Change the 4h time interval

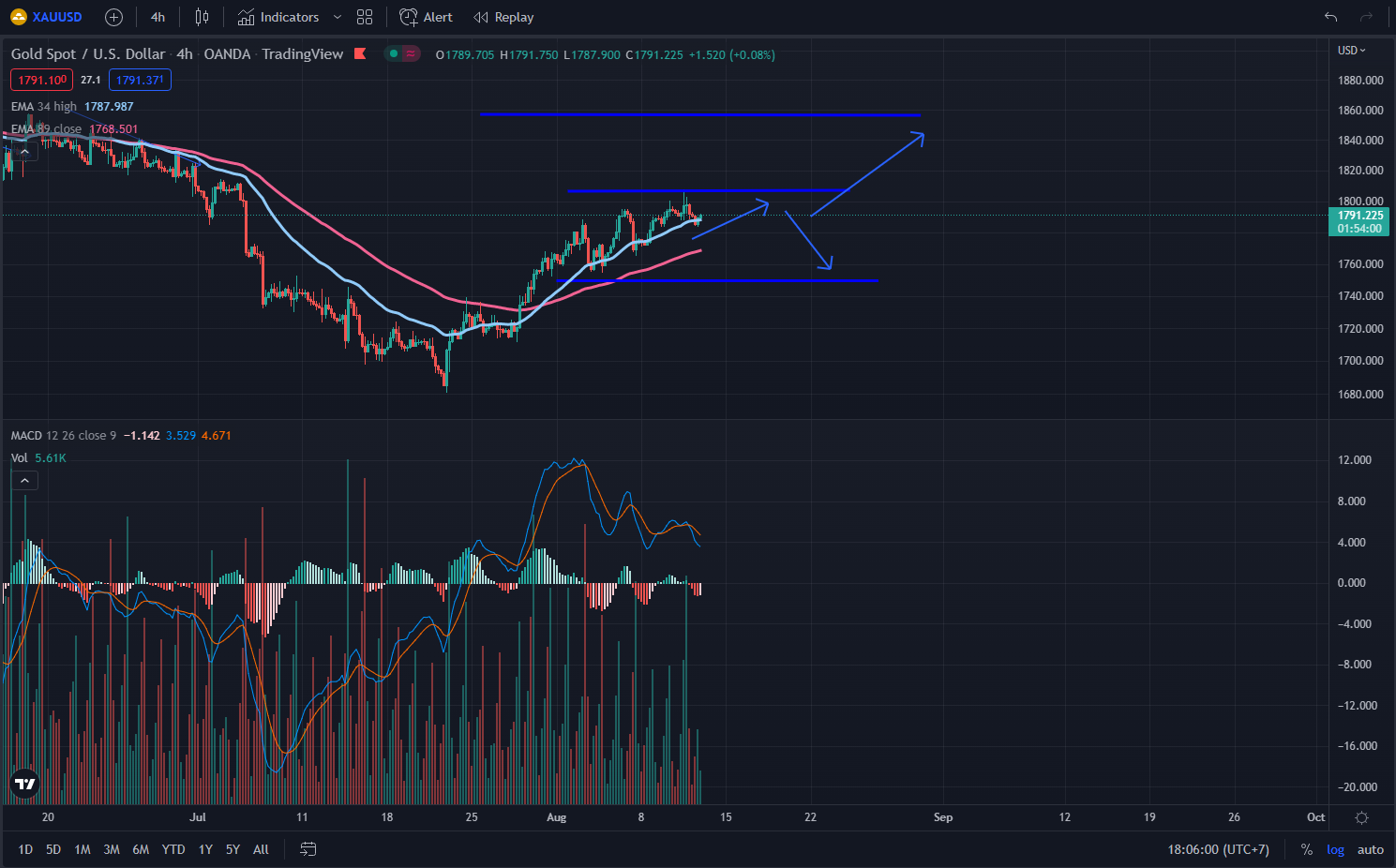pyautogui.click(x=158, y=17)
